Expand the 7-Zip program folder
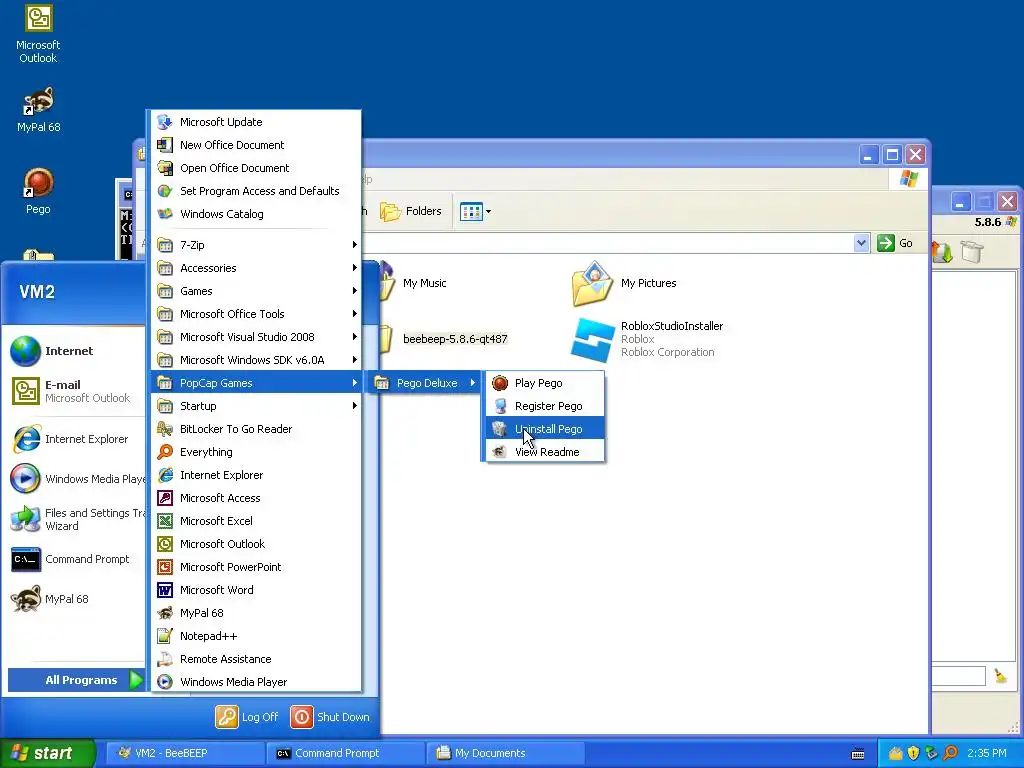 click(x=256, y=245)
